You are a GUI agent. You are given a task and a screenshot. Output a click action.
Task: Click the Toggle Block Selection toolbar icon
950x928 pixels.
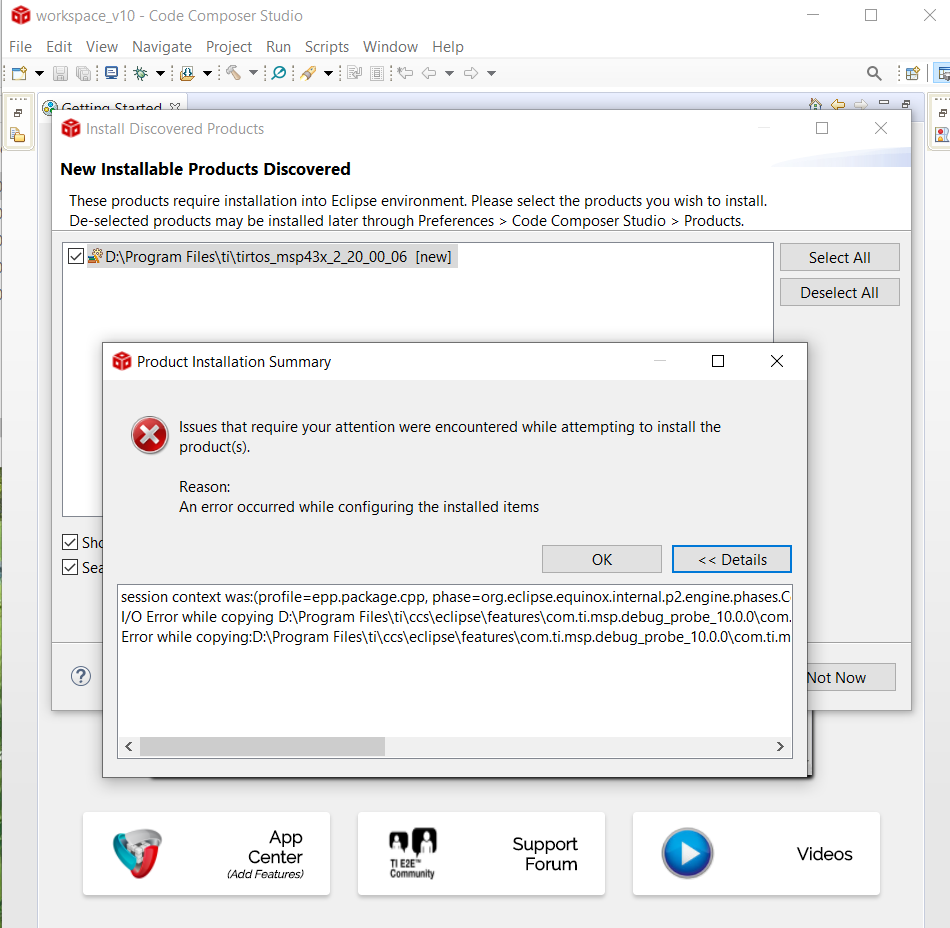pos(377,73)
